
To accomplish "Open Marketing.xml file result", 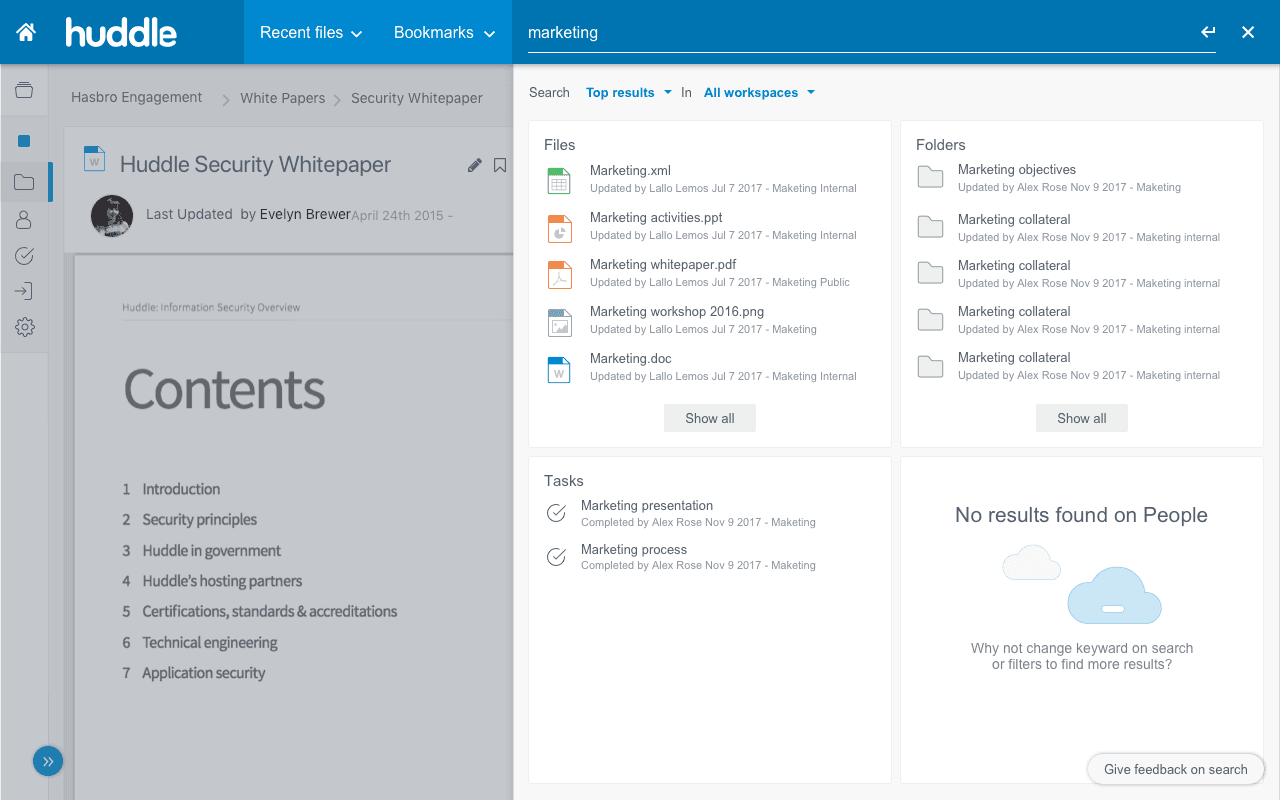I will [x=630, y=170].
